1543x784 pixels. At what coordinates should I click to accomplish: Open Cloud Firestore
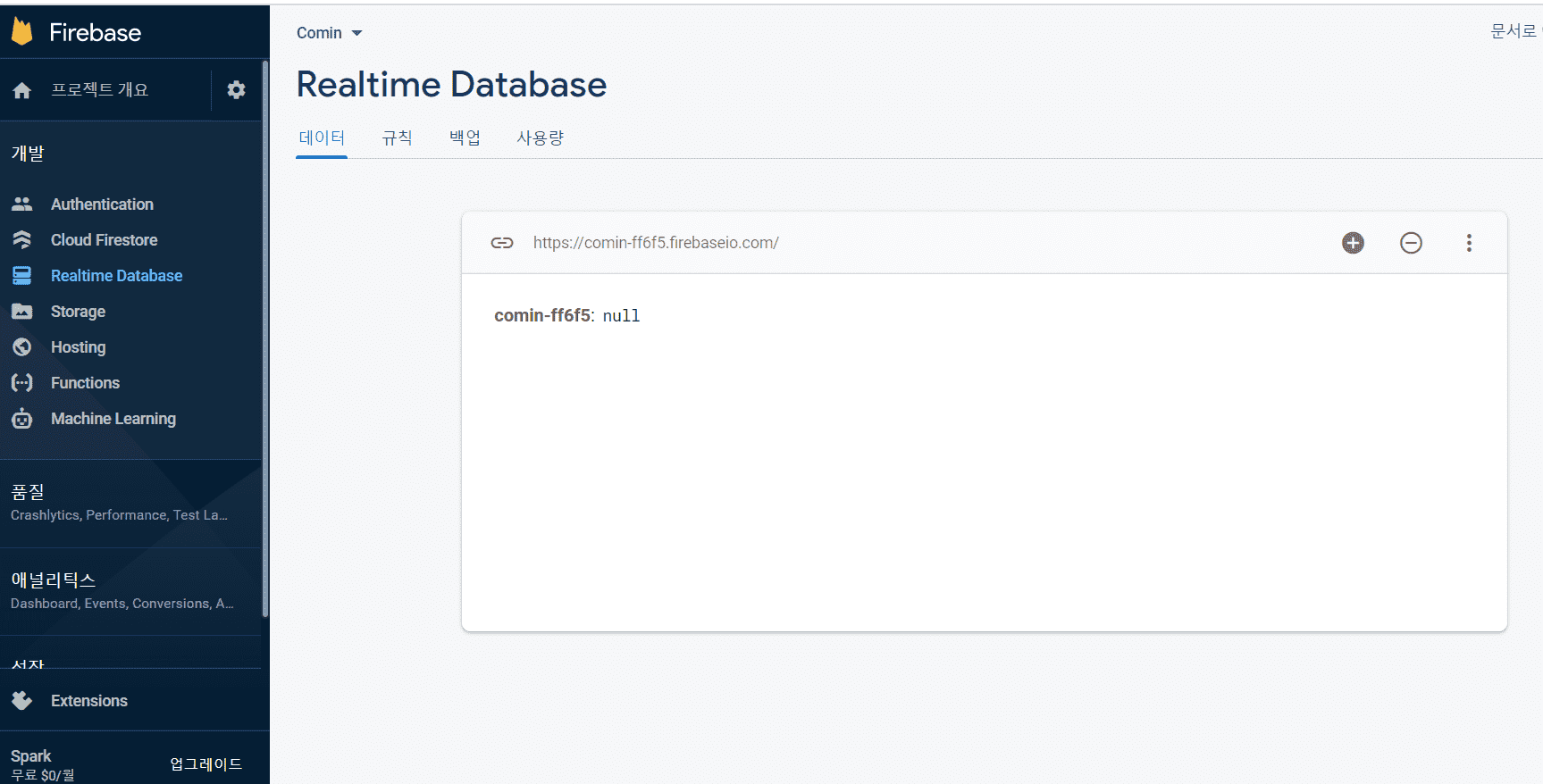(x=104, y=240)
